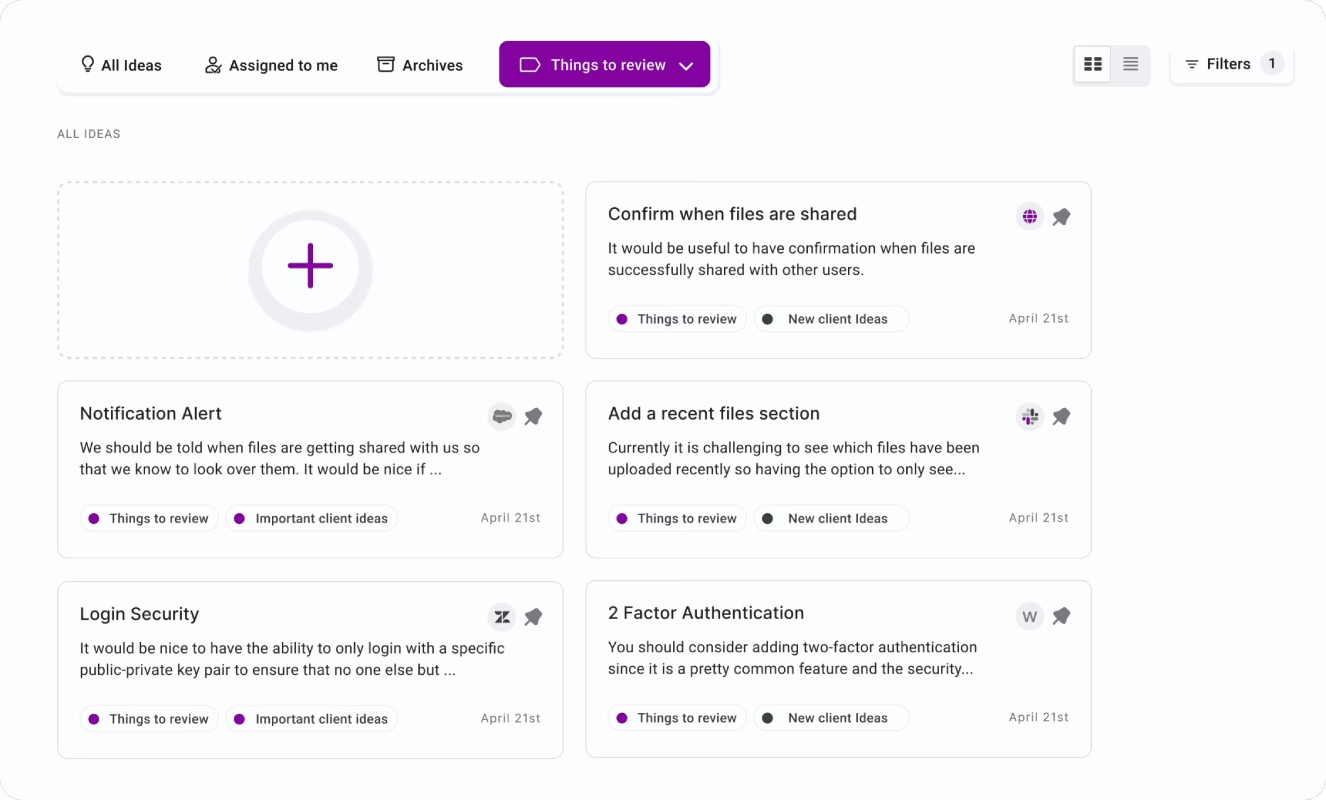
Task: Open the Archives tab
Action: pyautogui.click(x=420, y=65)
